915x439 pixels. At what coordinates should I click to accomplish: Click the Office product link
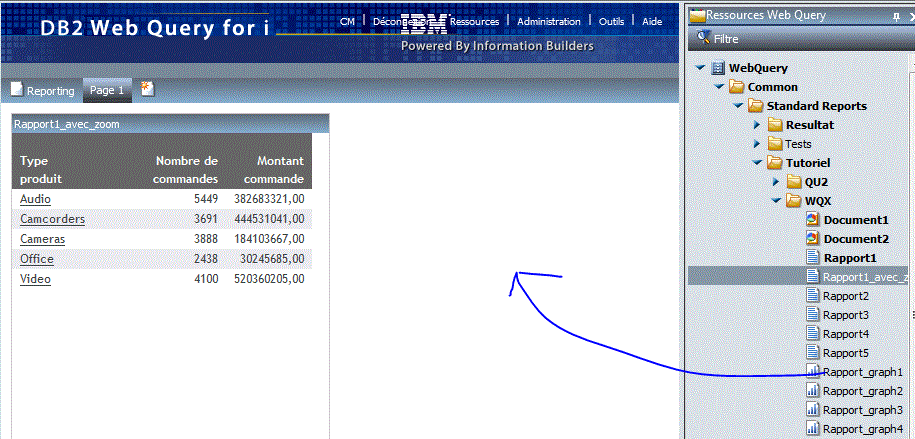point(37,259)
